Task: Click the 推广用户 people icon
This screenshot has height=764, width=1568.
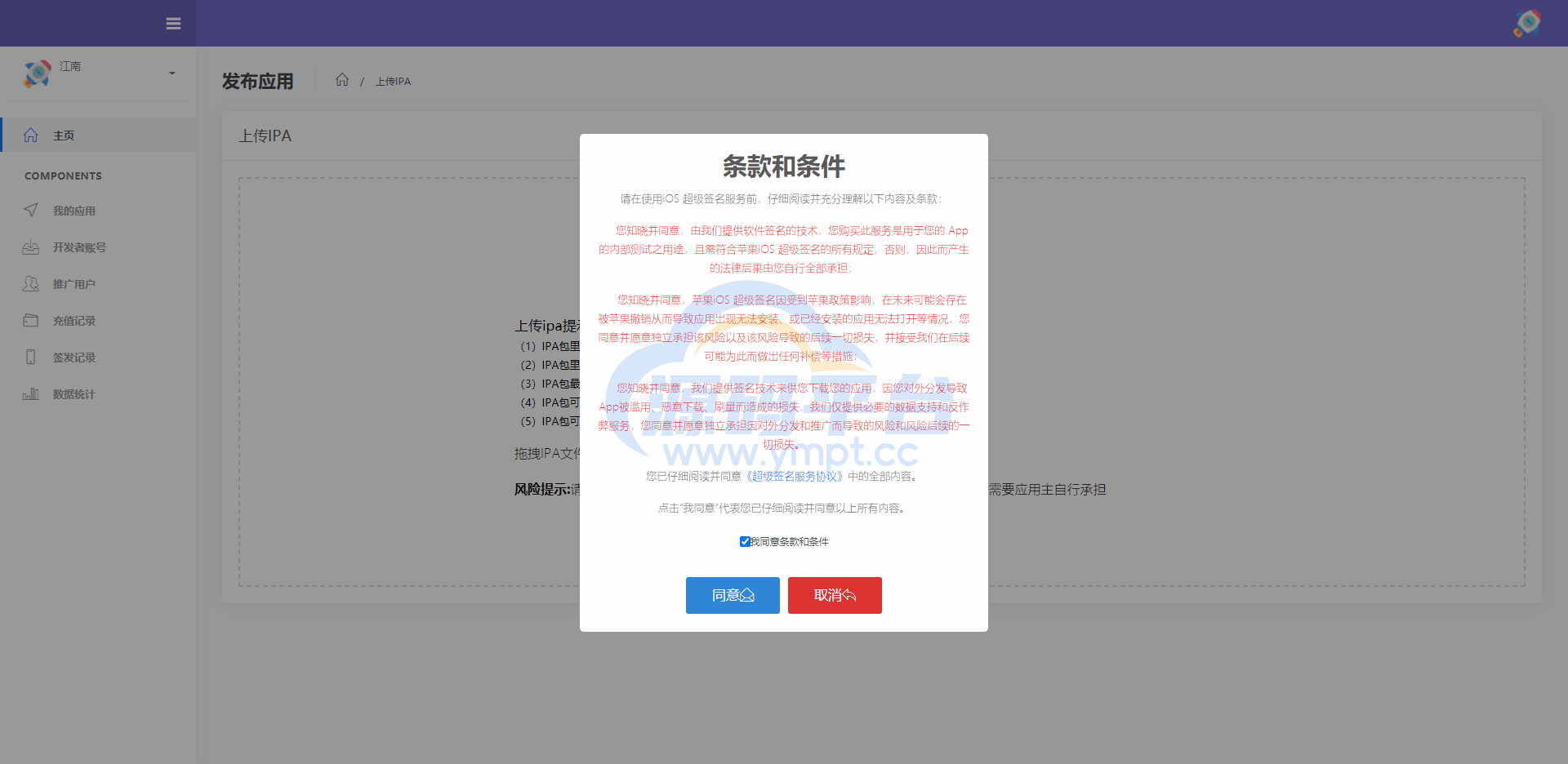Action: click(31, 284)
